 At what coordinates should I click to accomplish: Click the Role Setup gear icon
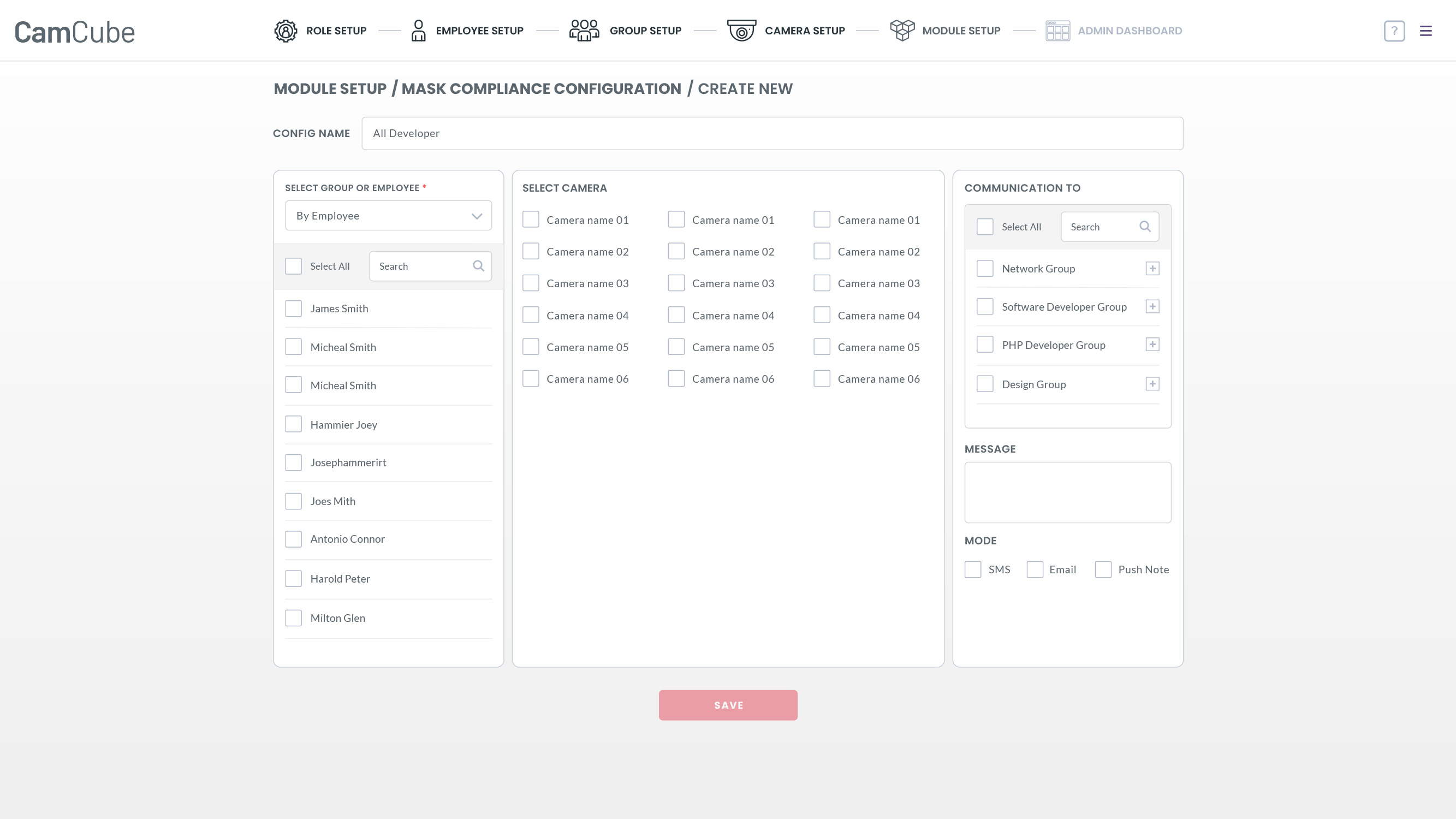286,31
